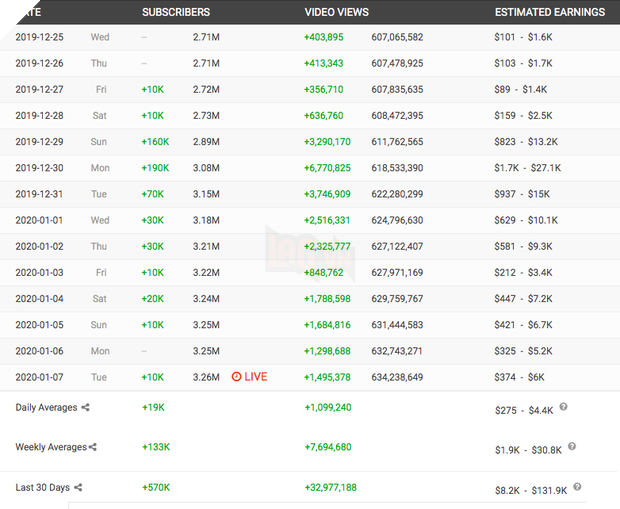The width and height of the screenshot is (620, 509).
Task: Click the +32,977,188 total views figure
Action: click(x=330, y=487)
